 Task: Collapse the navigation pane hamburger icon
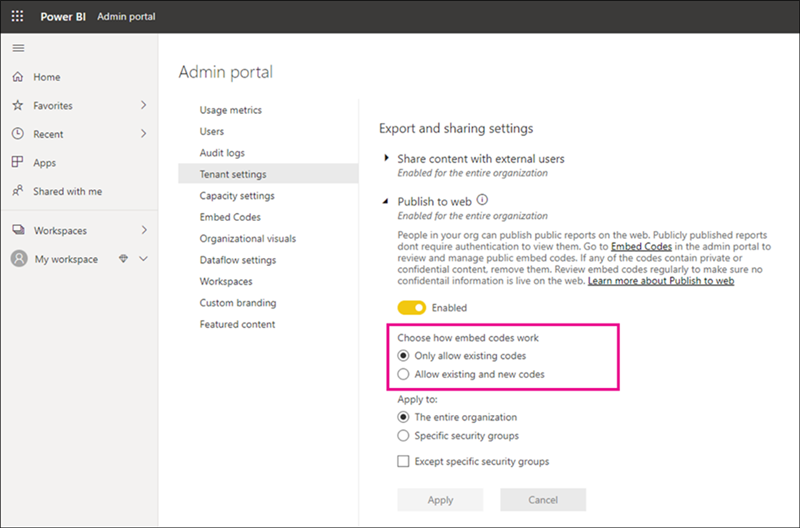tap(17, 48)
